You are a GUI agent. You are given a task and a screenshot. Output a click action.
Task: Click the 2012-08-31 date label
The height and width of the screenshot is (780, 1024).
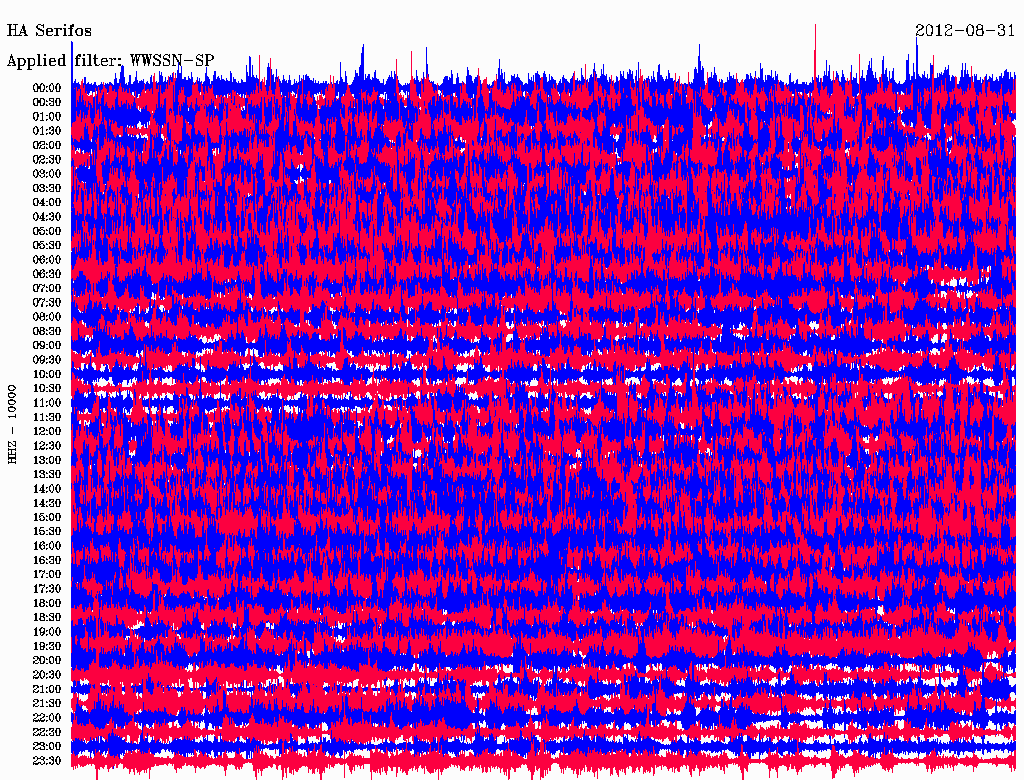tap(966, 31)
